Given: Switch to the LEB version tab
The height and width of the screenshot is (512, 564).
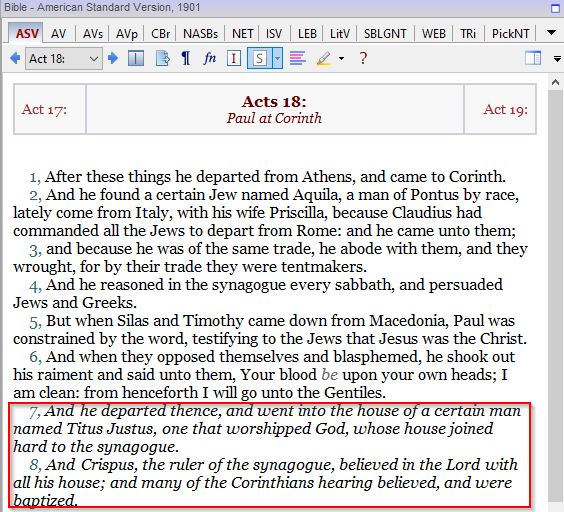Looking at the screenshot, I should tap(307, 33).
